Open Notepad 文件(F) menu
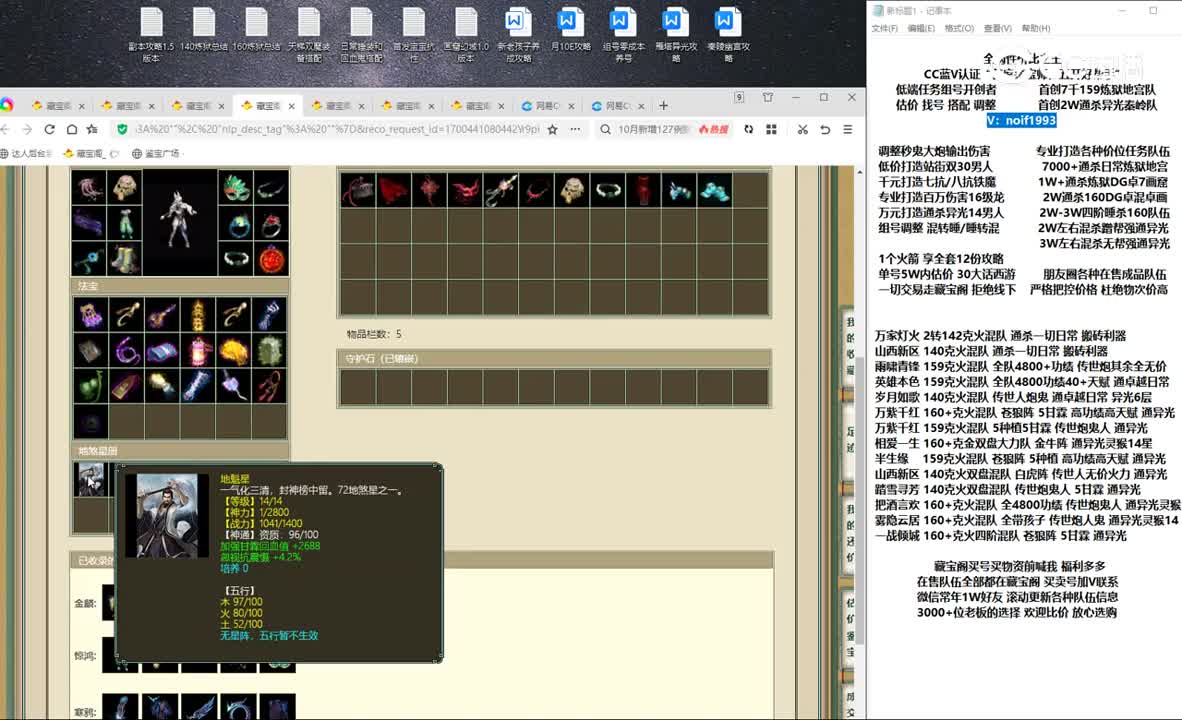This screenshot has height=720, width=1182. click(885, 28)
